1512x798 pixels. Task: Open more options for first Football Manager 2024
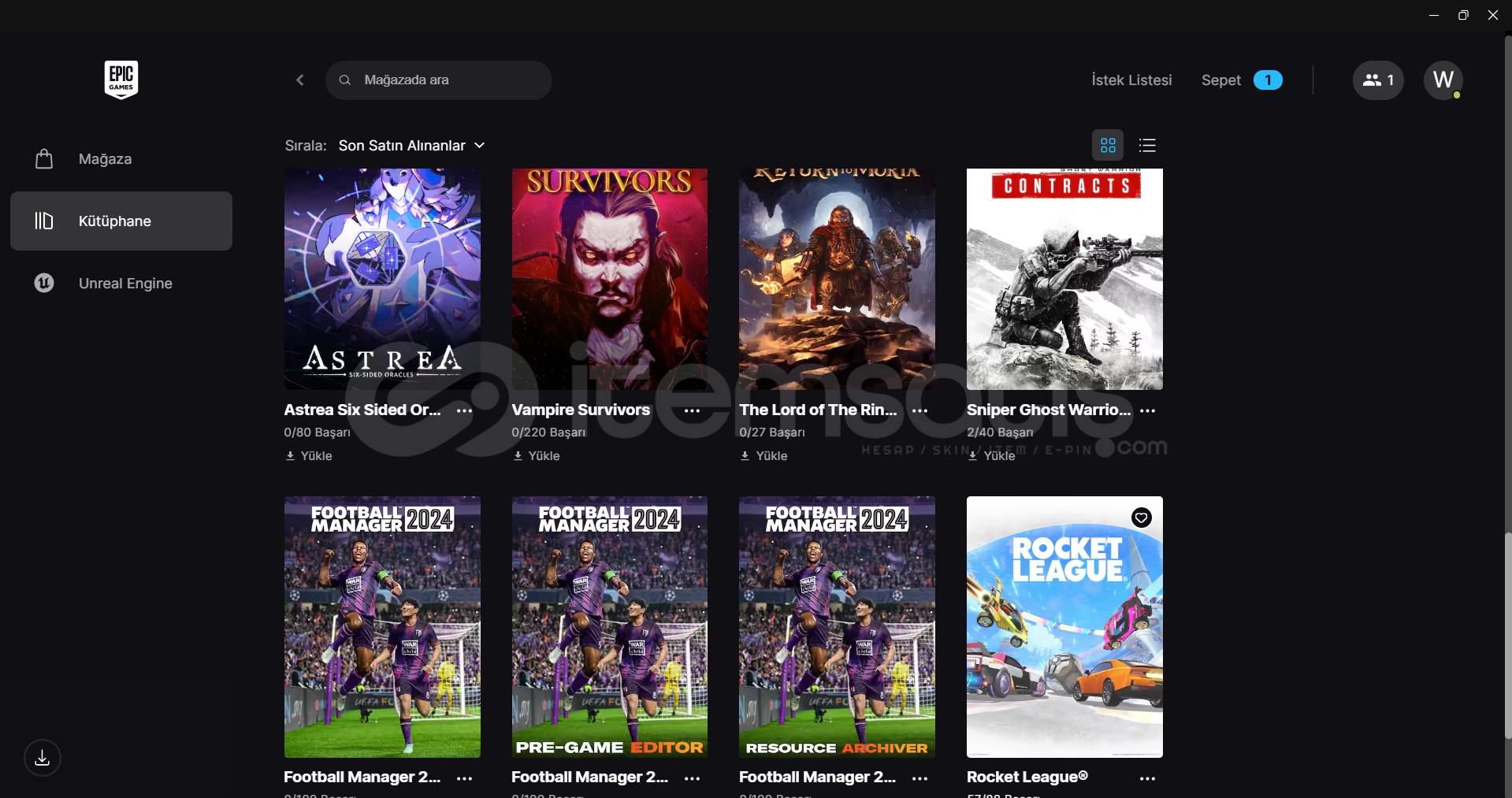coord(465,778)
